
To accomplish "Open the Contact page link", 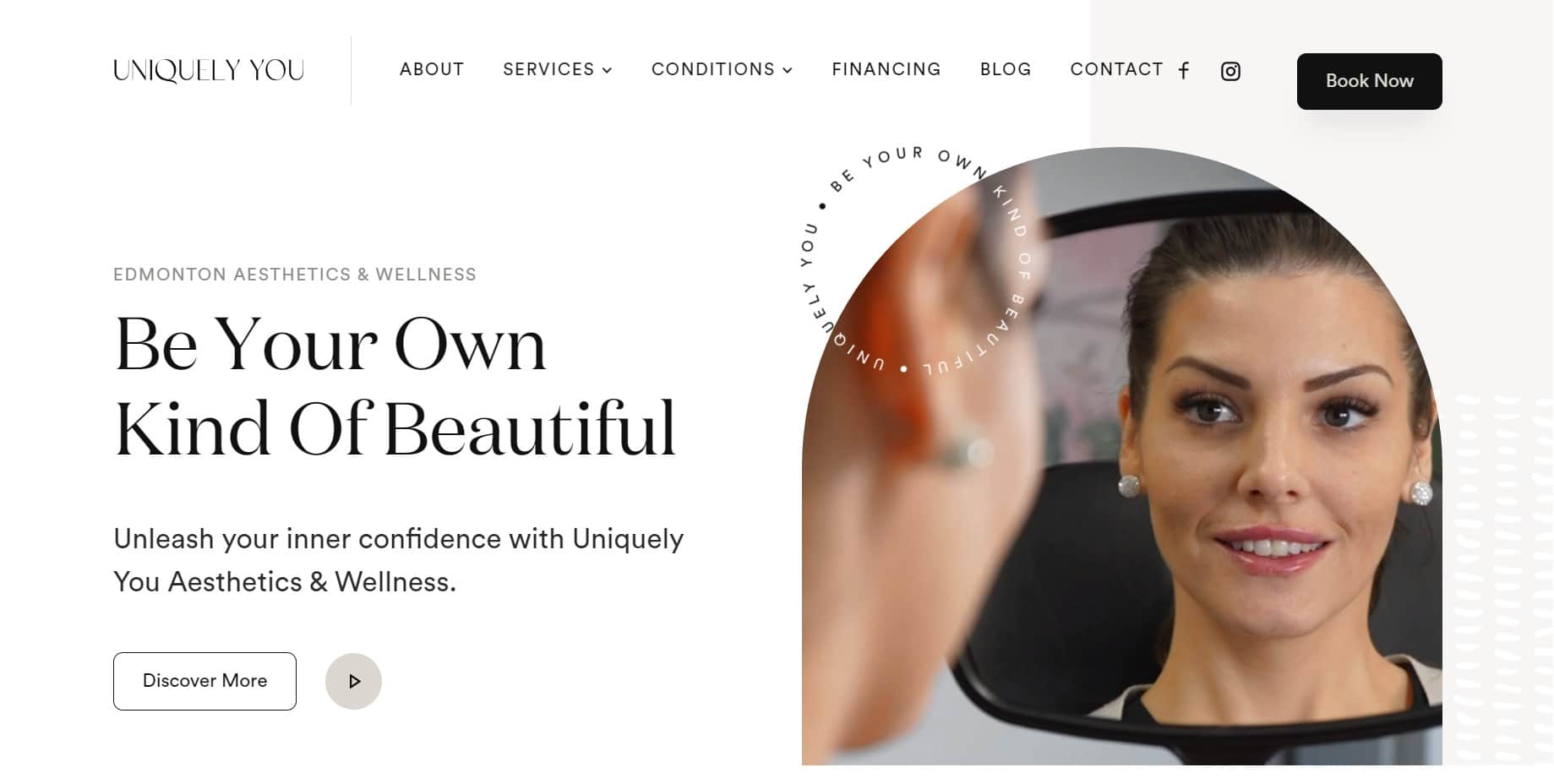I will pos(1116,69).
